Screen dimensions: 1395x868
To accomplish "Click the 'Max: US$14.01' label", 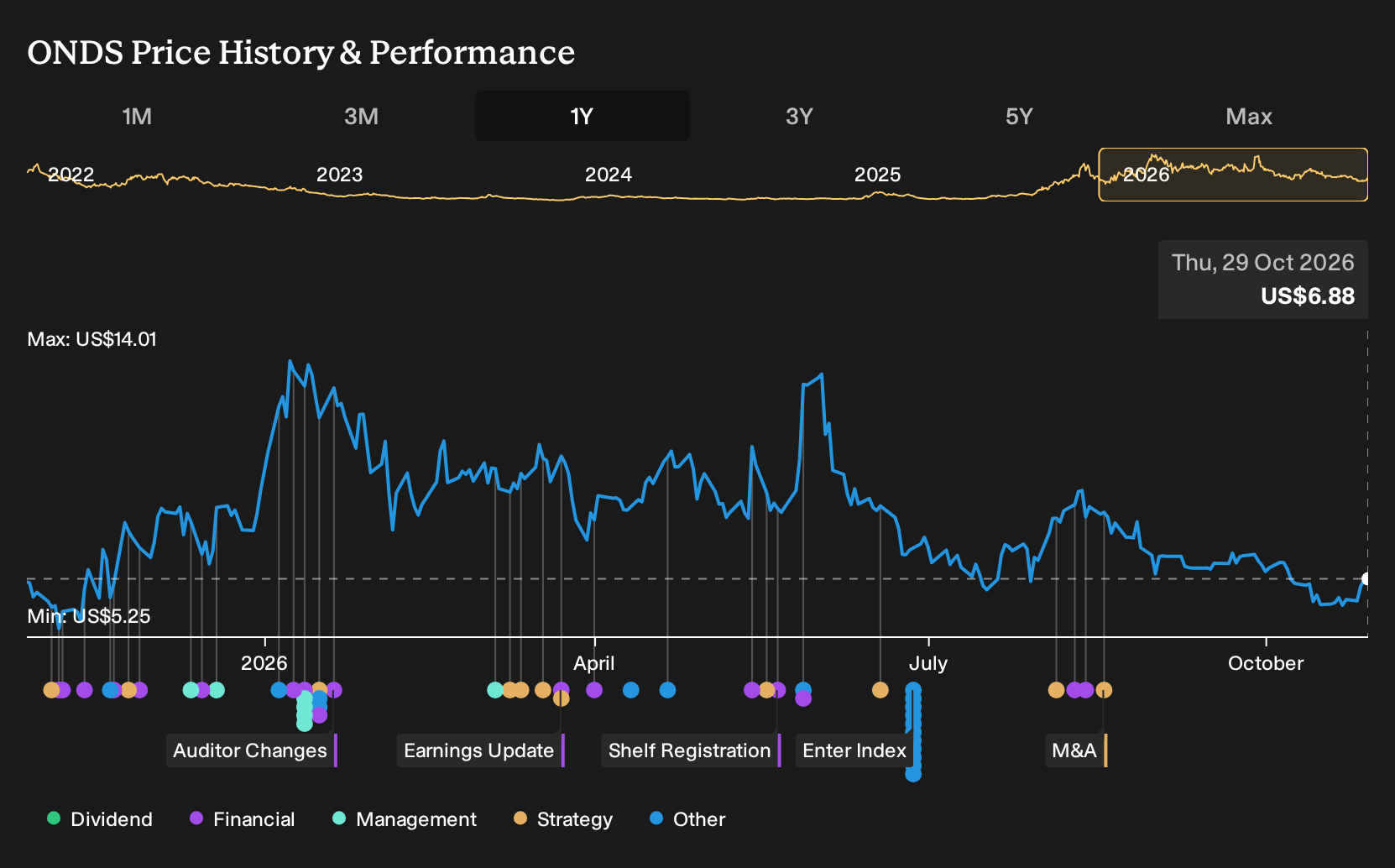I will click(x=92, y=339).
